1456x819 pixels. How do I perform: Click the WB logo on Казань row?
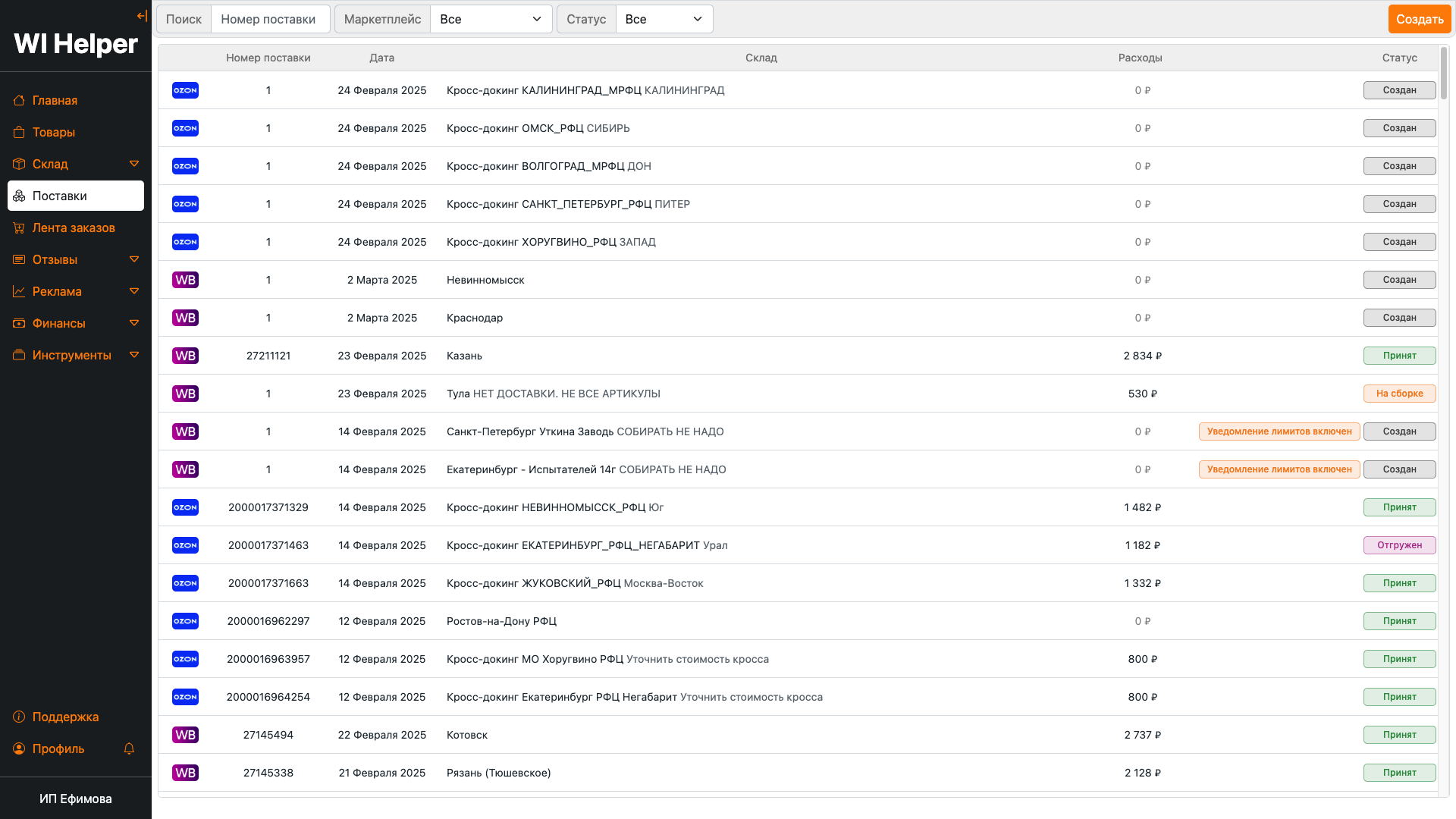point(185,356)
